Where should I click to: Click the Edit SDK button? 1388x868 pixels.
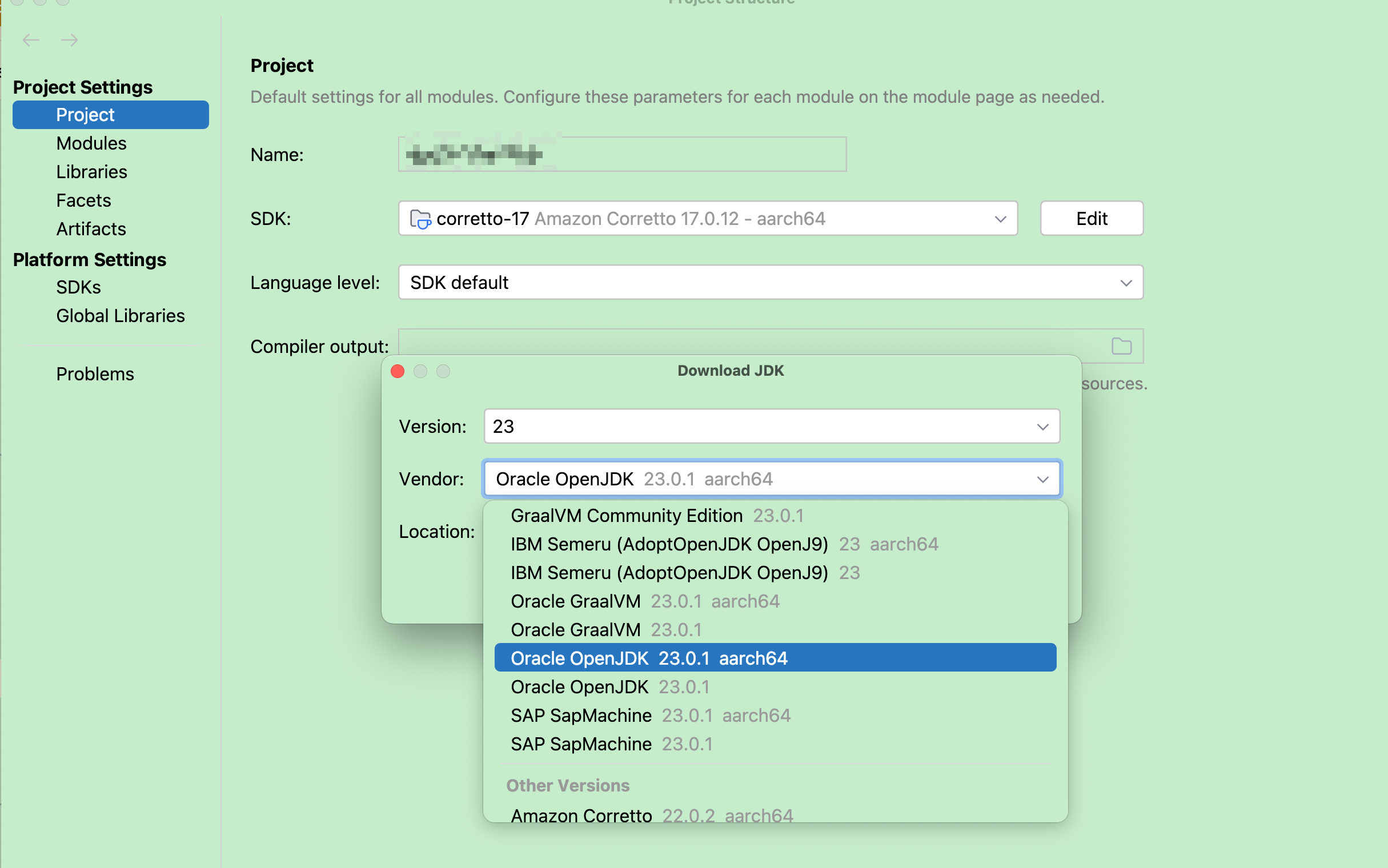[x=1091, y=219]
